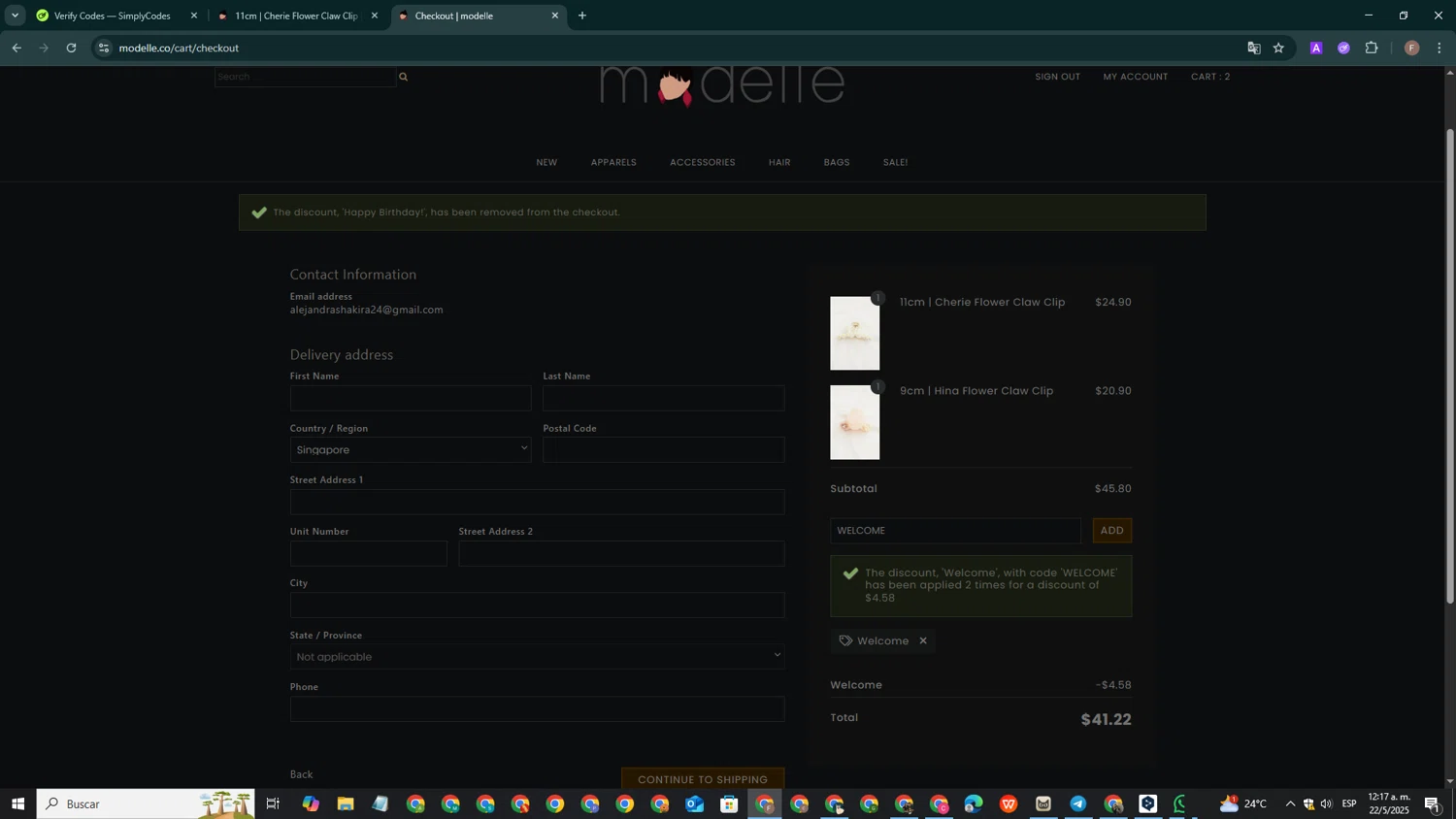Remove the Welcome discount tag
Image resolution: width=1456 pixels, height=819 pixels.
(x=923, y=640)
